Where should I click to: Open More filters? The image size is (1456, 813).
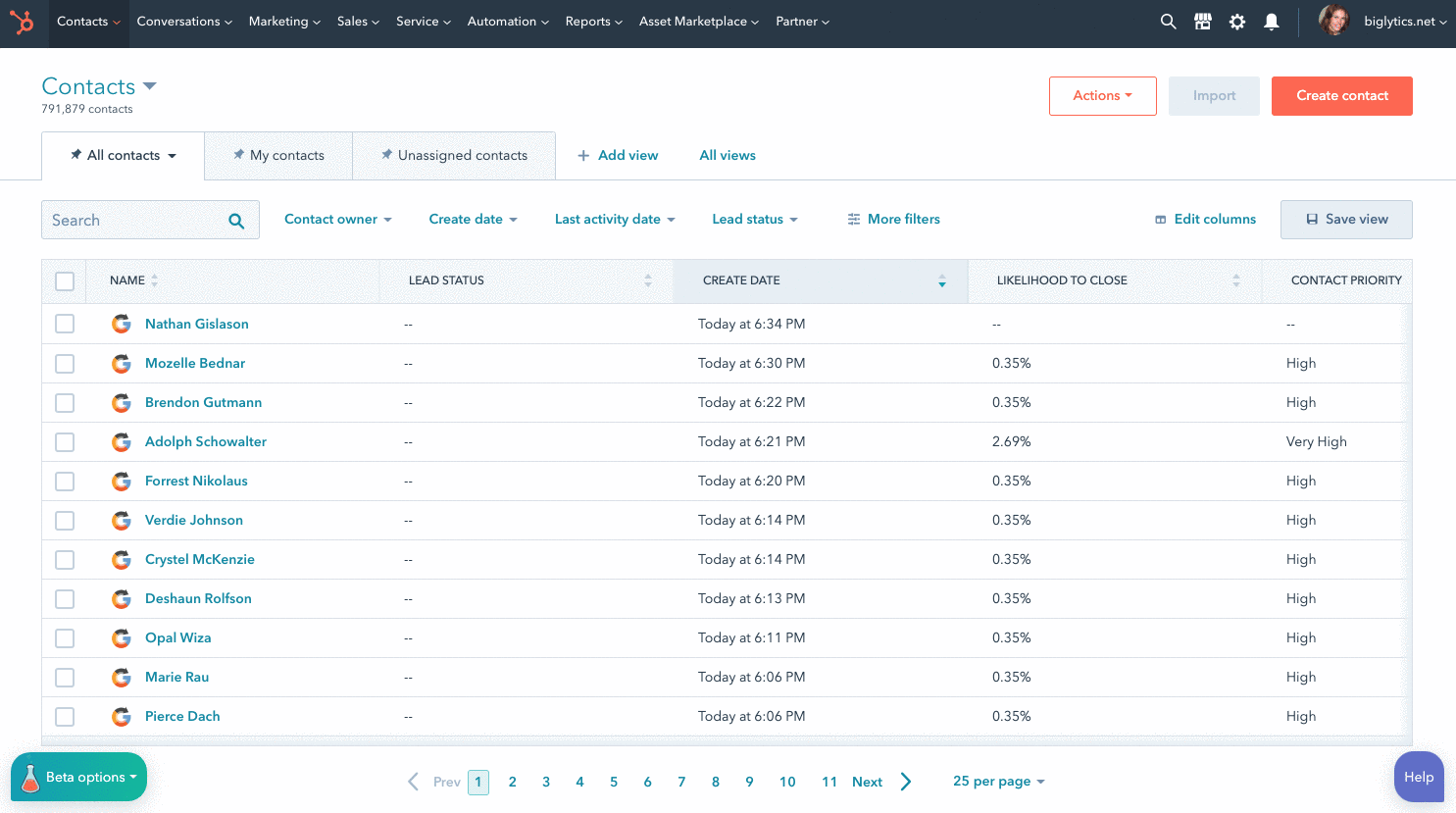point(893,219)
